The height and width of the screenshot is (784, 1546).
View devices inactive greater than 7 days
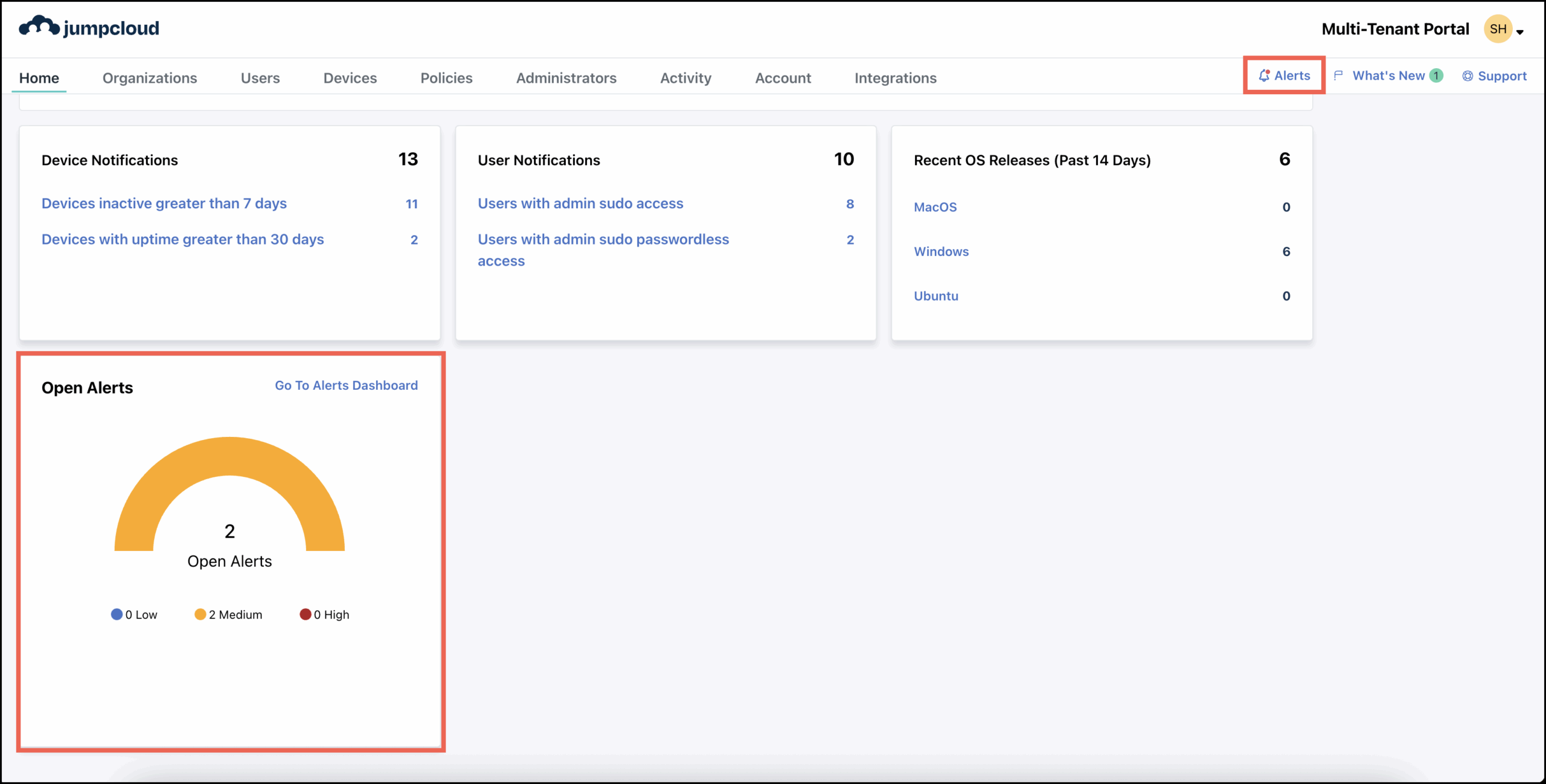(x=164, y=203)
